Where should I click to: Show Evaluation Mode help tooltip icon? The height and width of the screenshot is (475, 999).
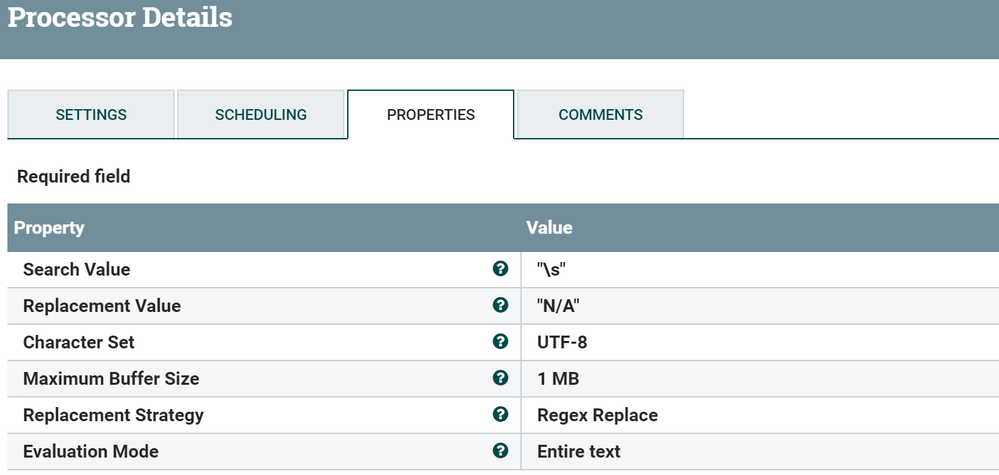(500, 451)
